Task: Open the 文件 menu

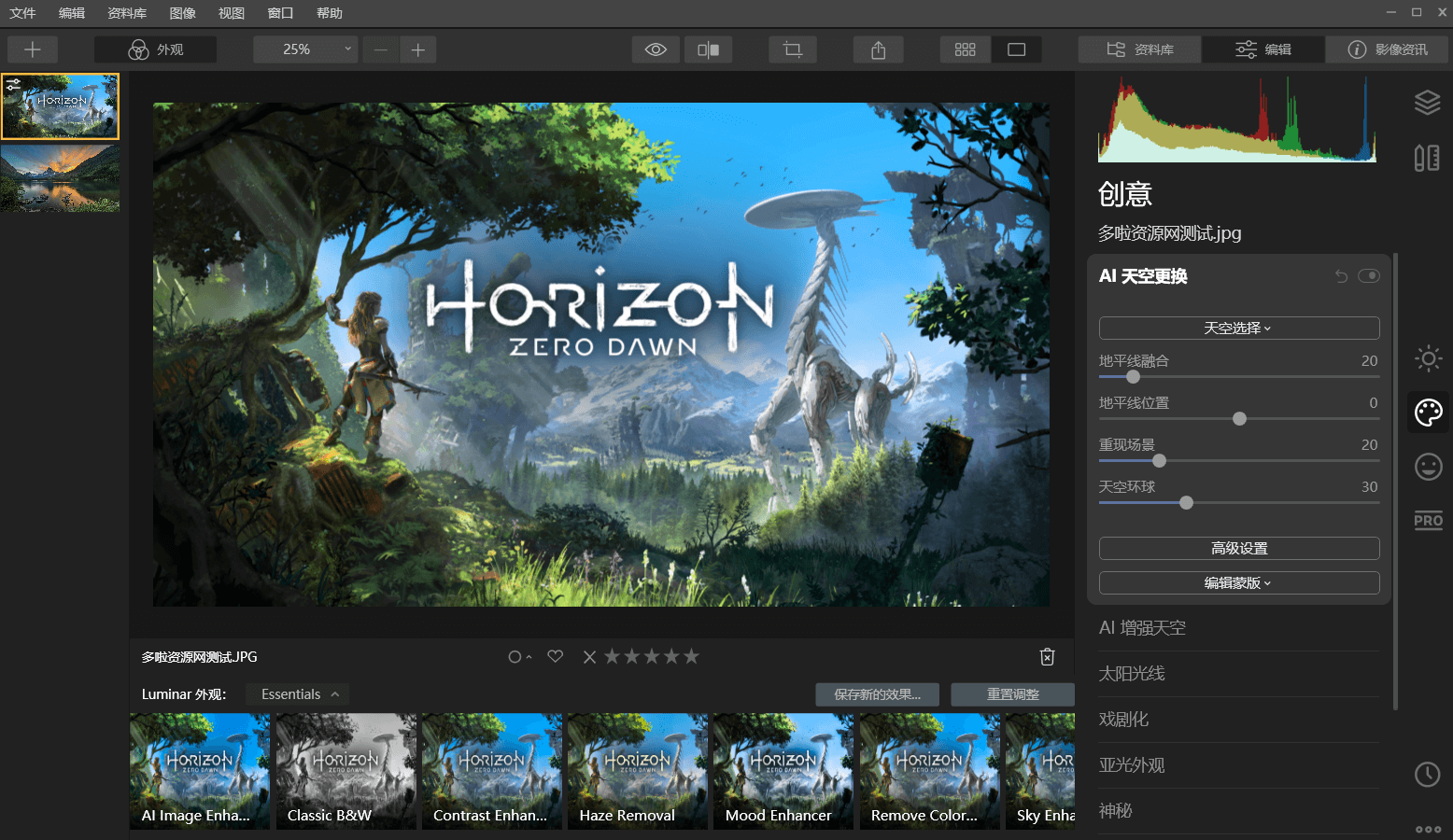Action: [22, 13]
